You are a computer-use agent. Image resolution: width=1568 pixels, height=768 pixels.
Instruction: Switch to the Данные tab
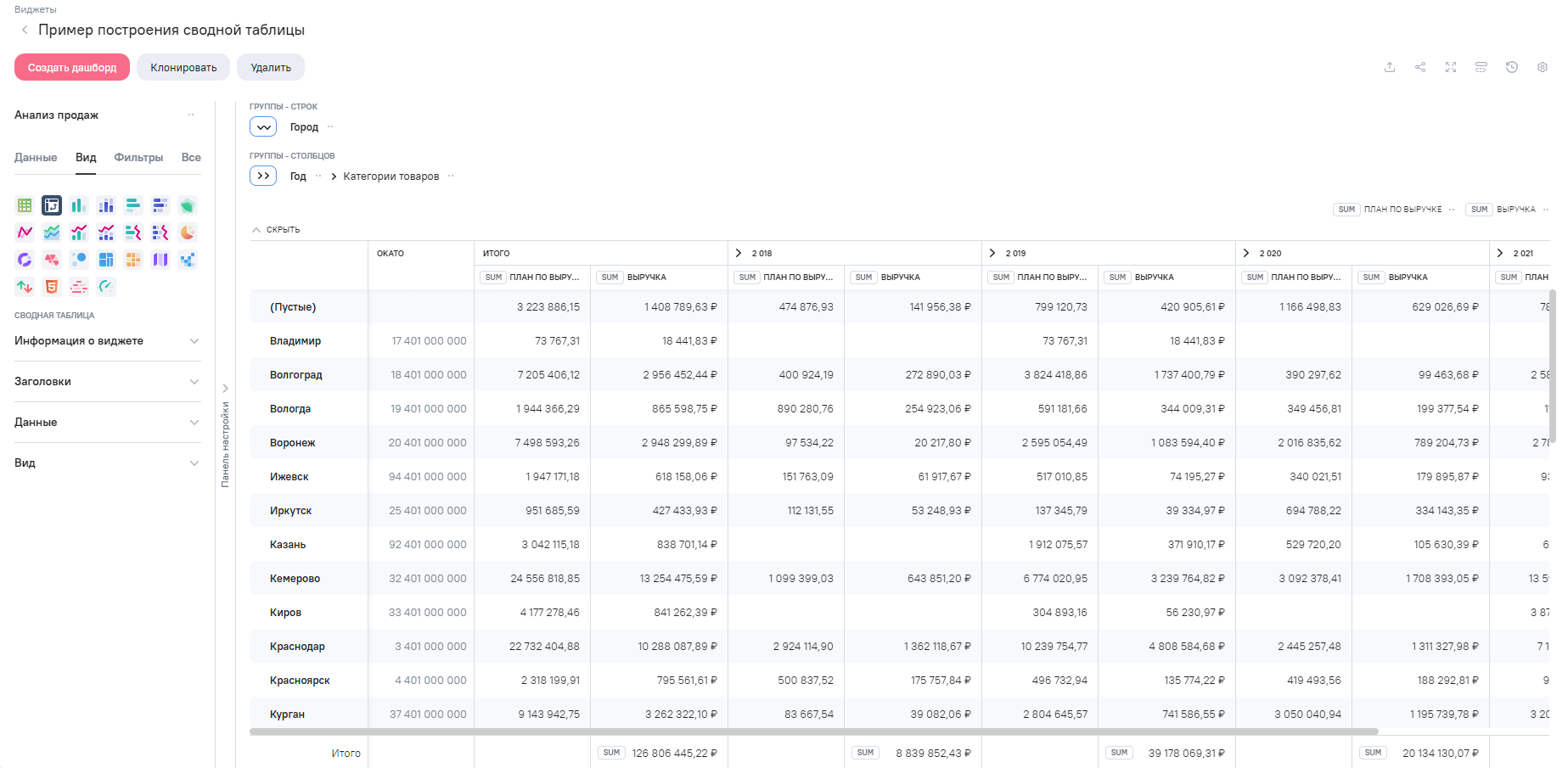(36, 158)
